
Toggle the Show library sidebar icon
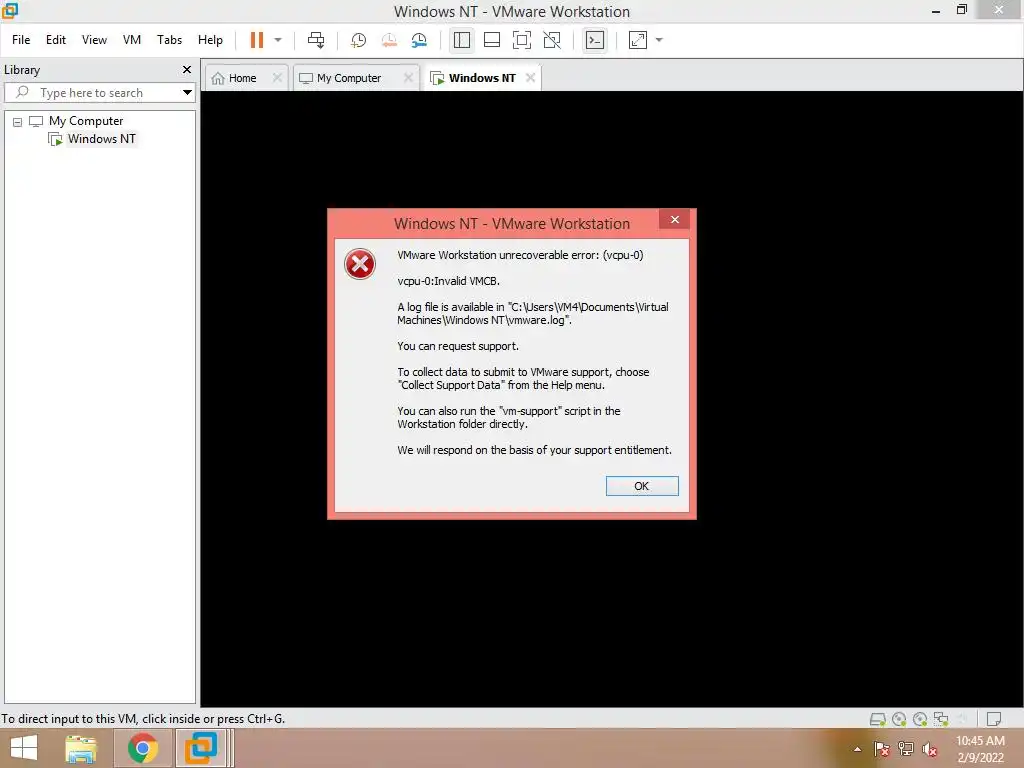pos(462,40)
